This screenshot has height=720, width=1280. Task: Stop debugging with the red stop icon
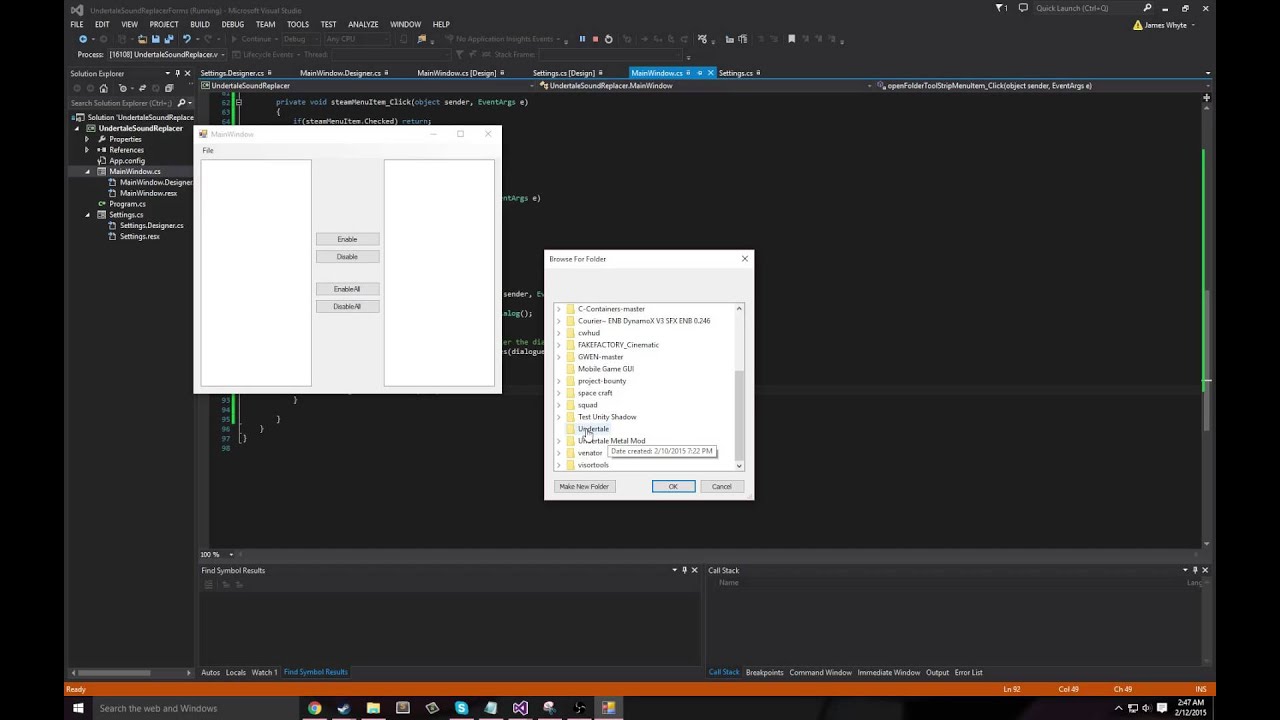[595, 39]
